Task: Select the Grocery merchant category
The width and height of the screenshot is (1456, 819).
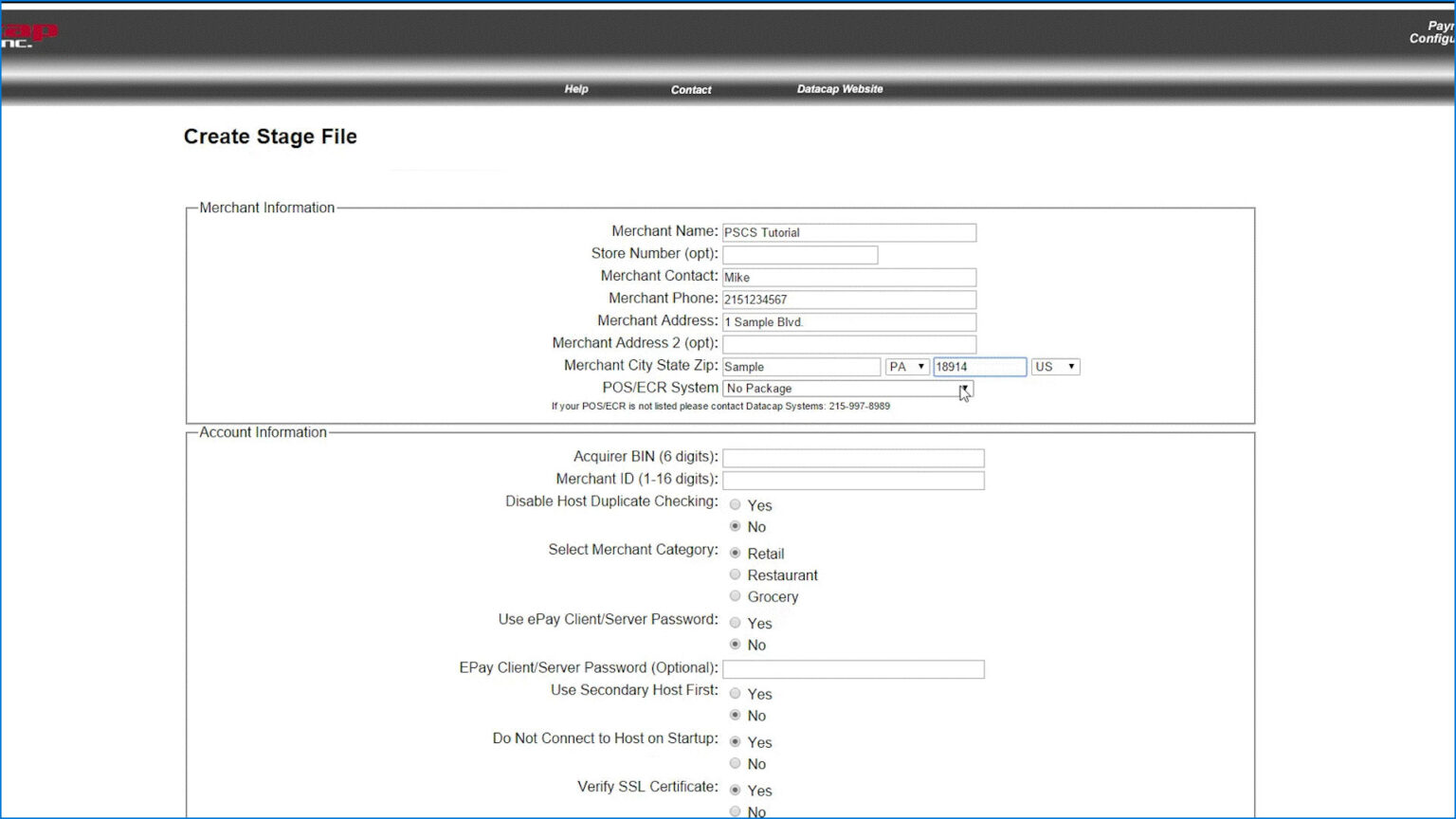Action: 736,595
